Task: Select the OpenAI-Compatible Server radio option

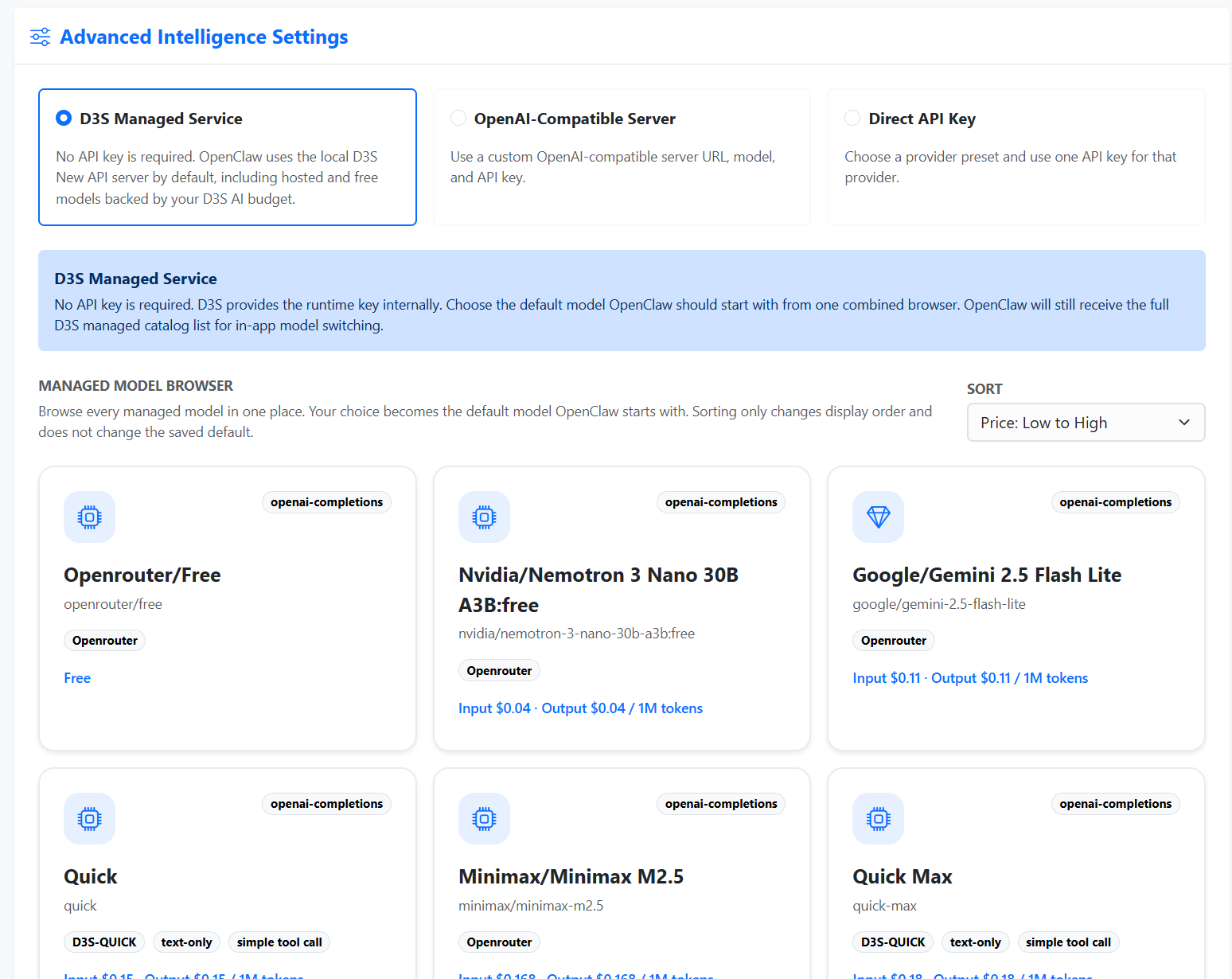Action: 458,119
